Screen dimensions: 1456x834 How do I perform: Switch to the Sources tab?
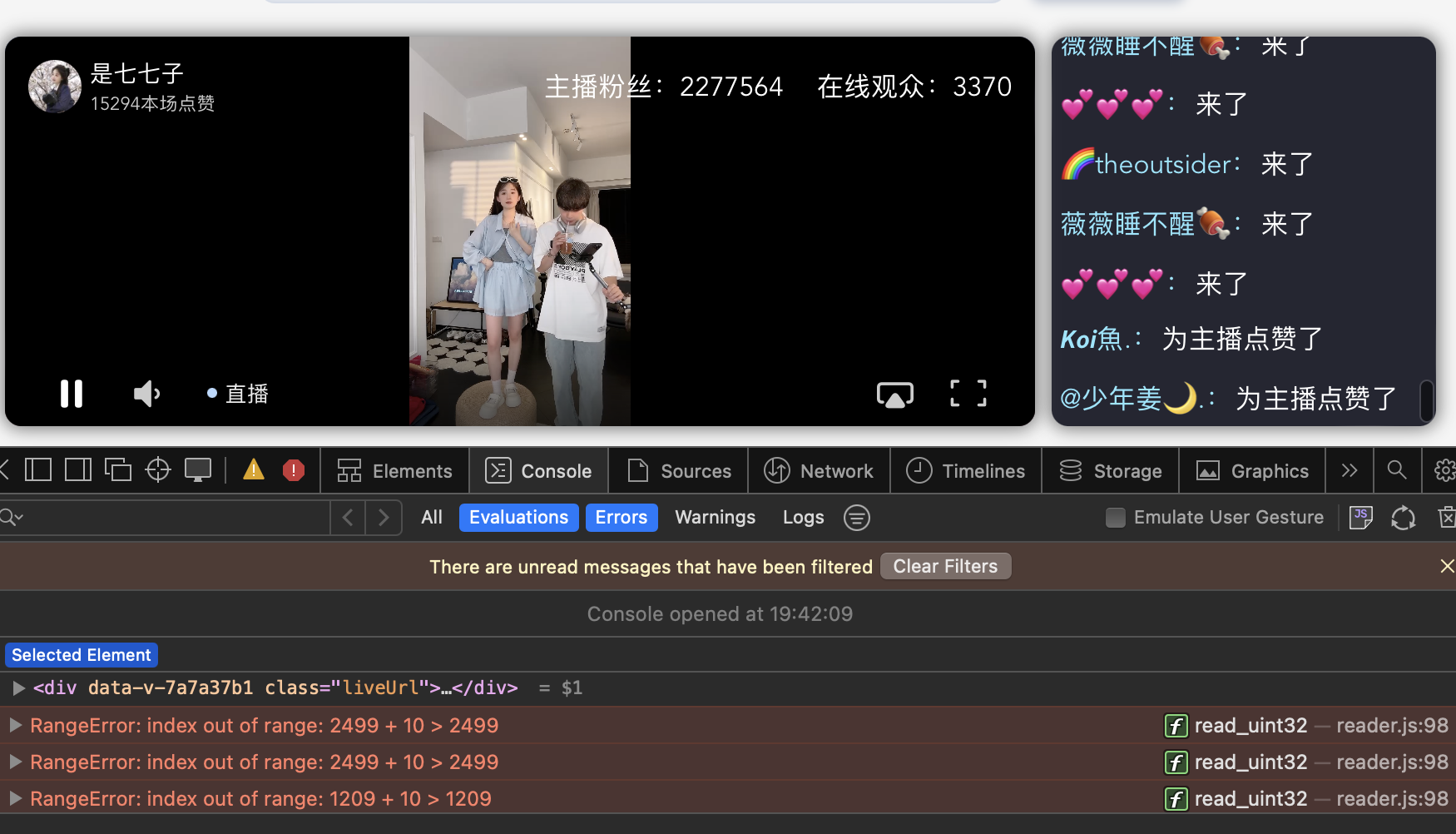[678, 470]
